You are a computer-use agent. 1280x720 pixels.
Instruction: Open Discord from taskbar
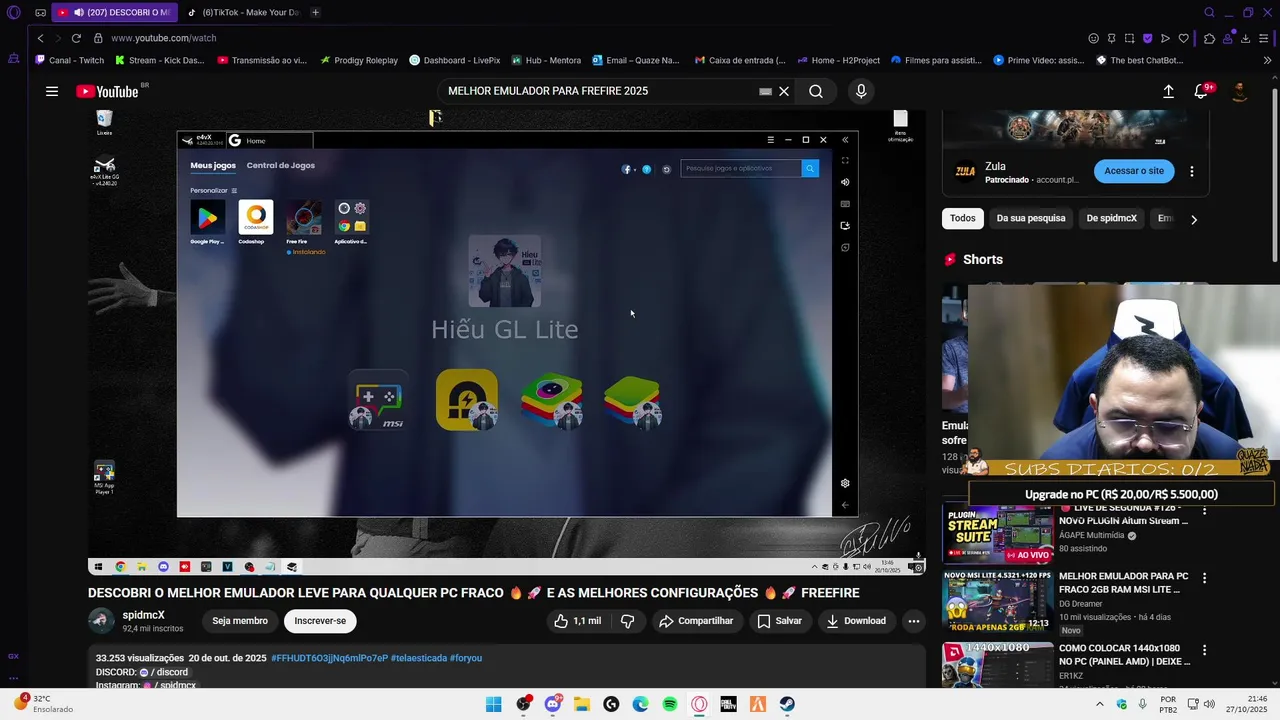click(552, 704)
